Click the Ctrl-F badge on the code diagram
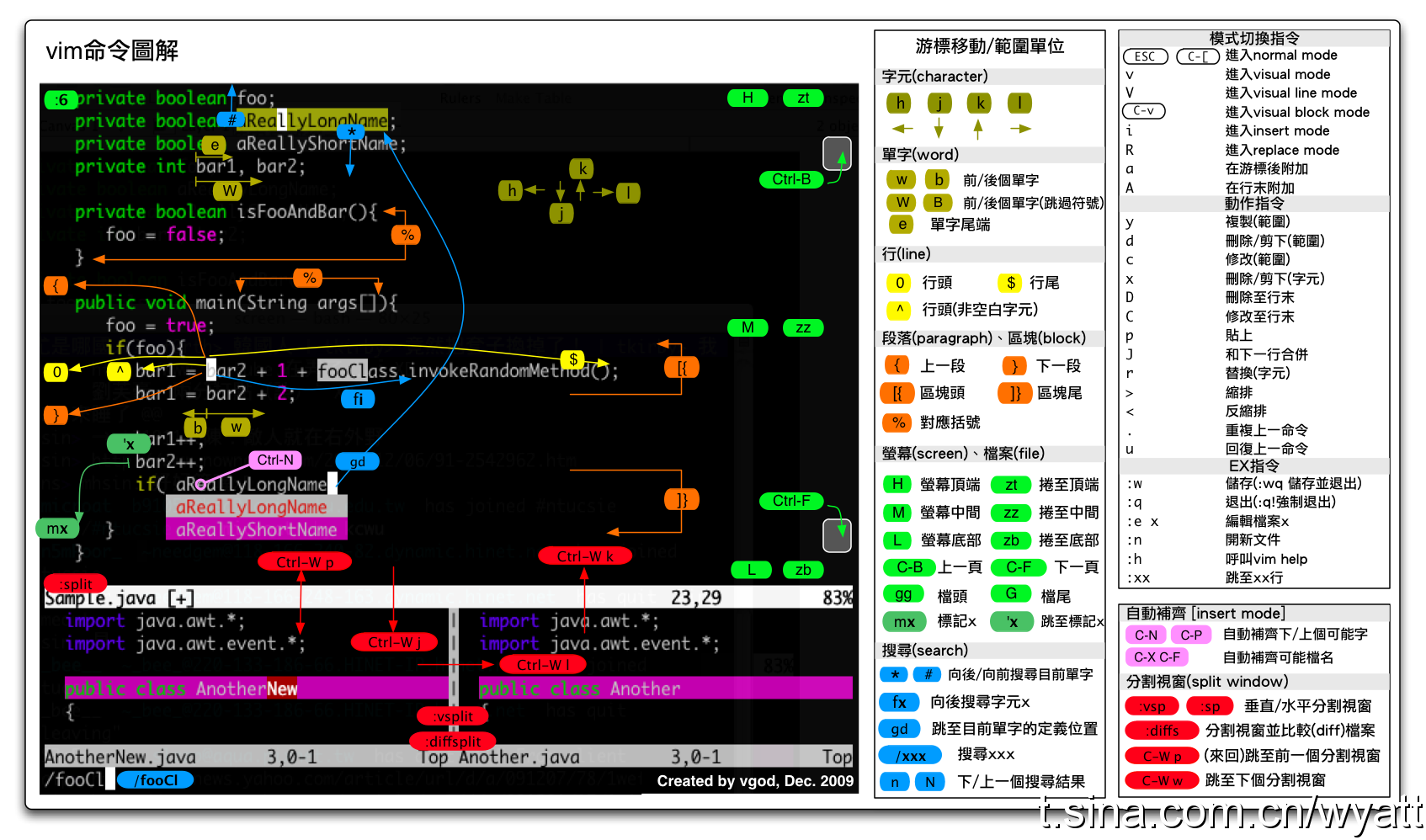This screenshot has width=1426, height=840. (791, 501)
